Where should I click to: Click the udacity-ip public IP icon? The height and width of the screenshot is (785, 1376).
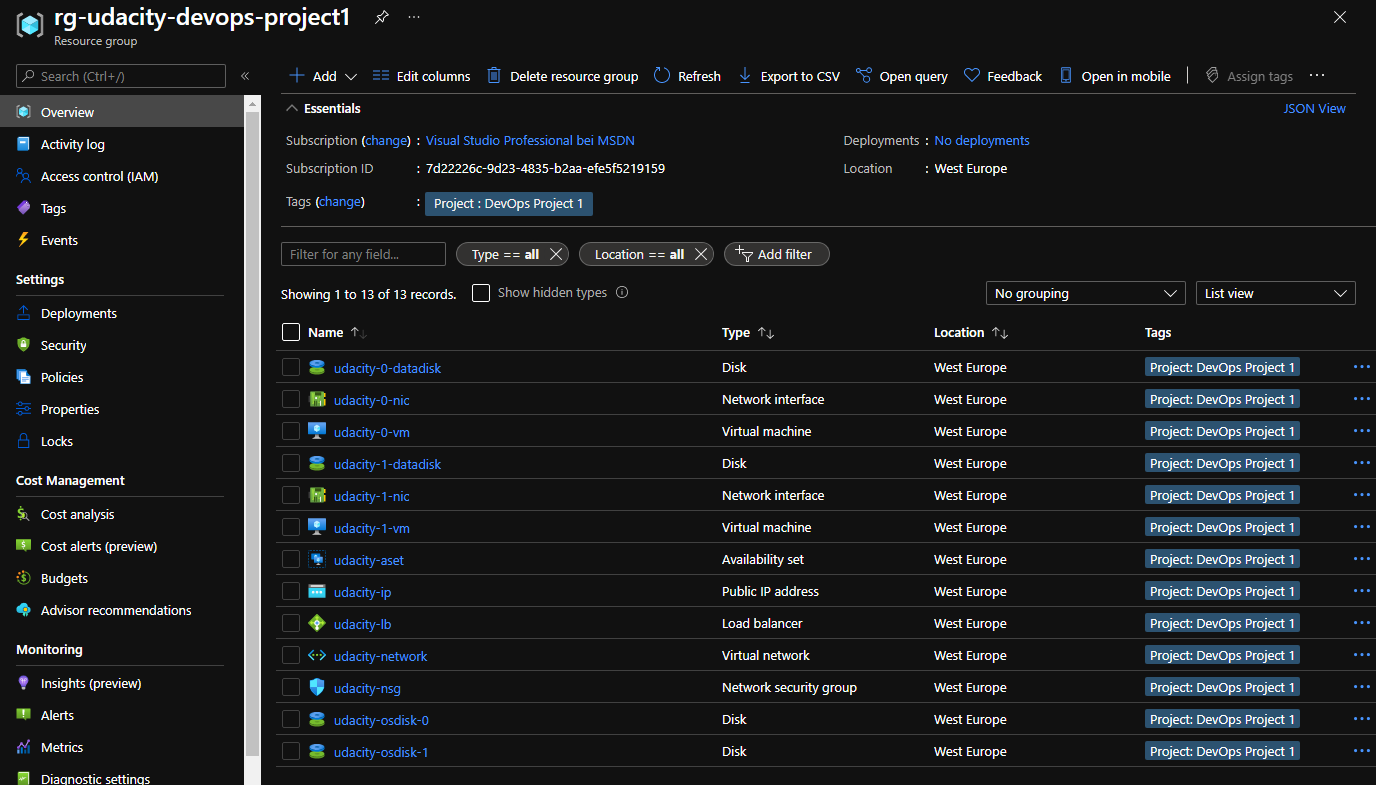pyautogui.click(x=317, y=592)
